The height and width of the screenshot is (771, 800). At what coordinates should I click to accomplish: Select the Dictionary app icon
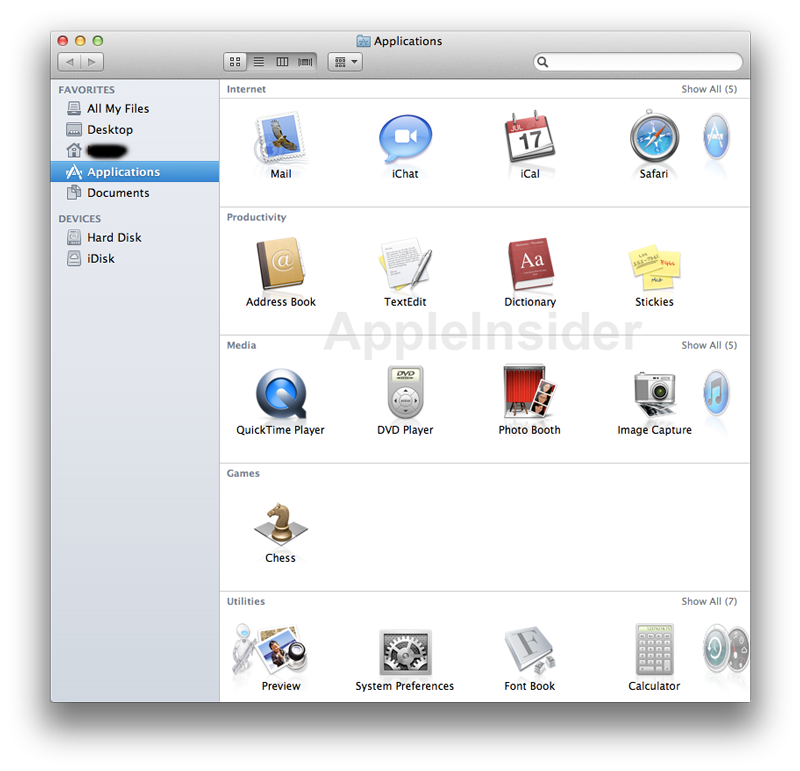pyautogui.click(x=530, y=266)
